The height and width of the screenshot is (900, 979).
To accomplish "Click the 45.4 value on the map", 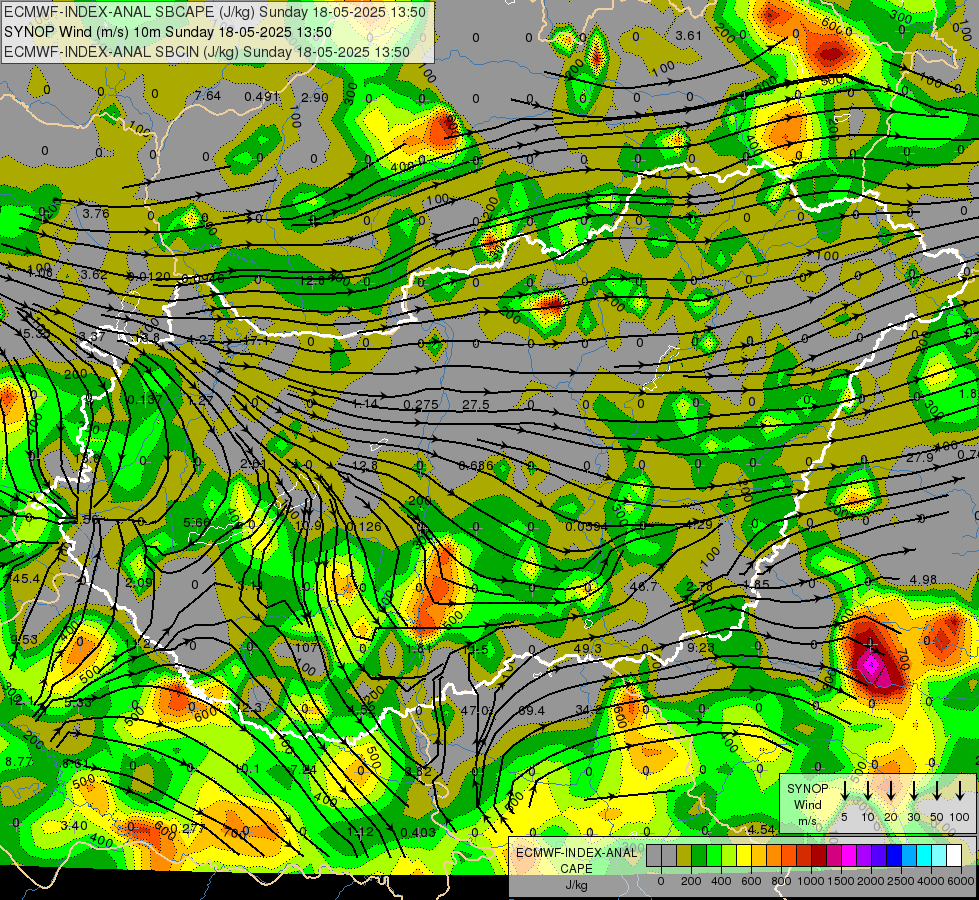I will pos(26,578).
